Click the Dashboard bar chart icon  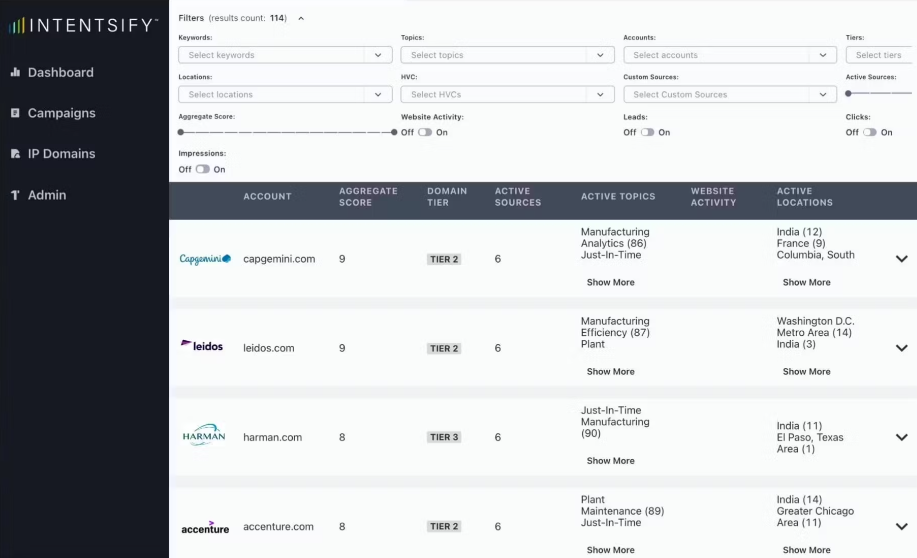point(16,72)
